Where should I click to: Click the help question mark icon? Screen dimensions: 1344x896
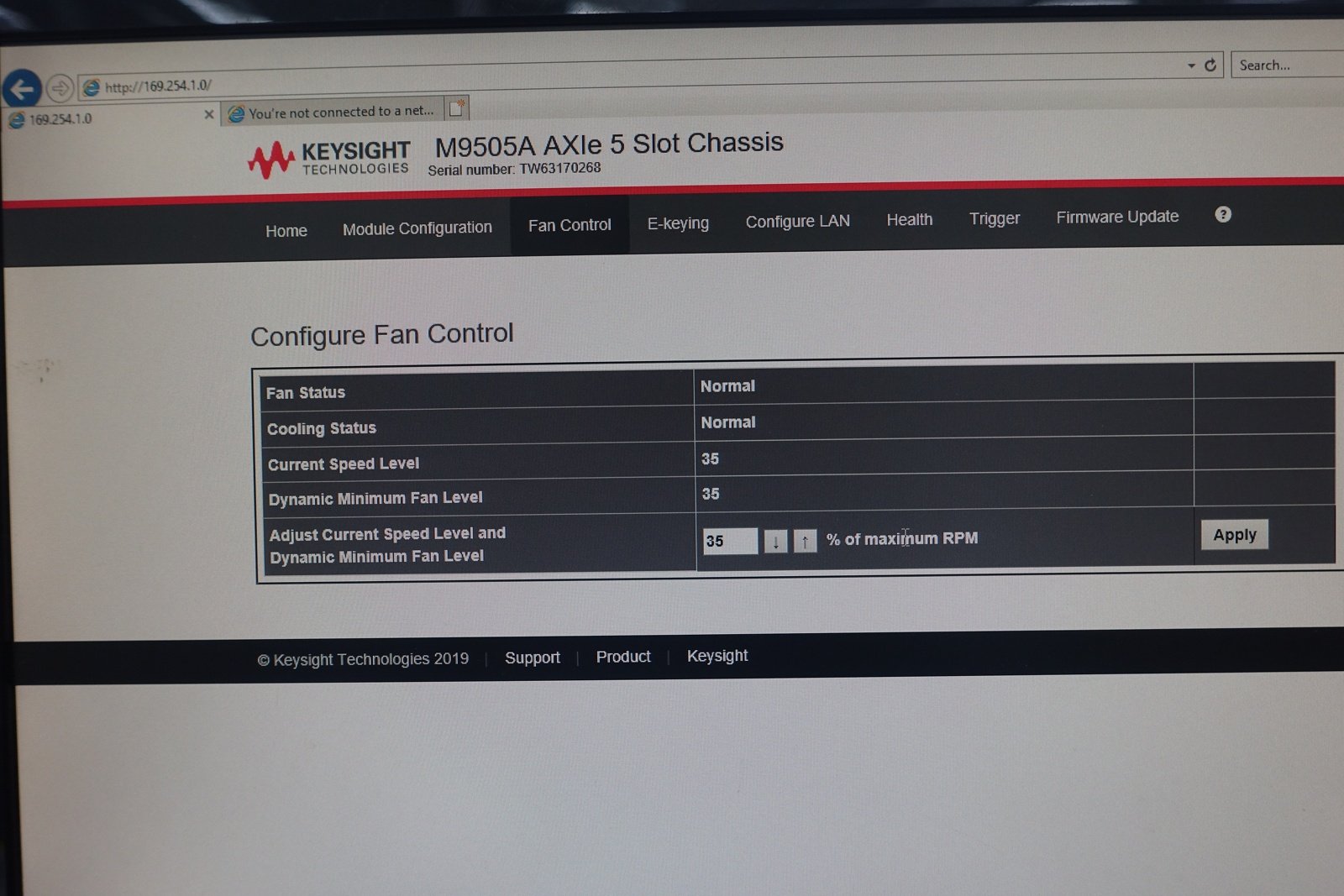point(1223,214)
